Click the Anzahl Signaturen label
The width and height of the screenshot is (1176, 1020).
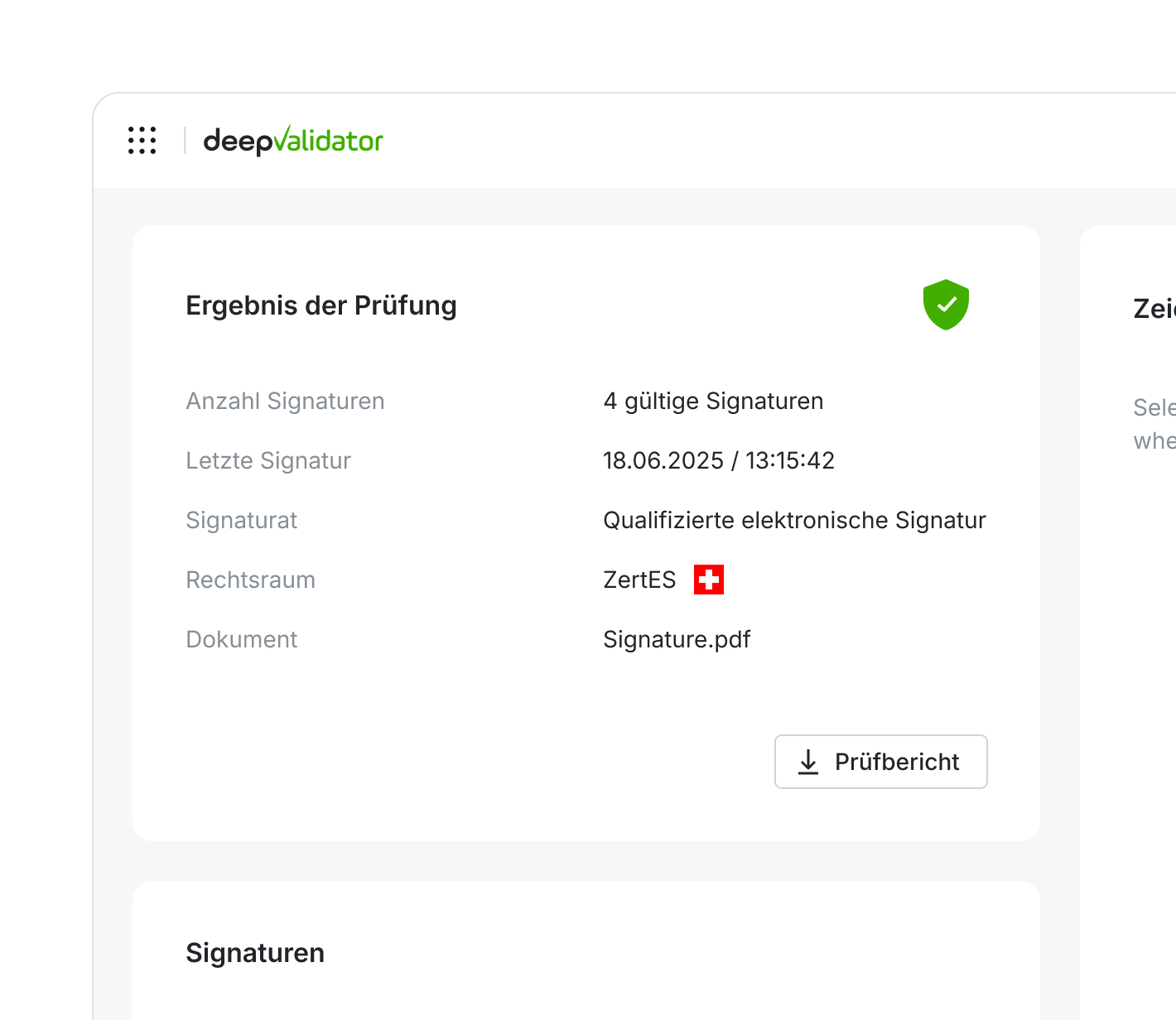tap(285, 401)
